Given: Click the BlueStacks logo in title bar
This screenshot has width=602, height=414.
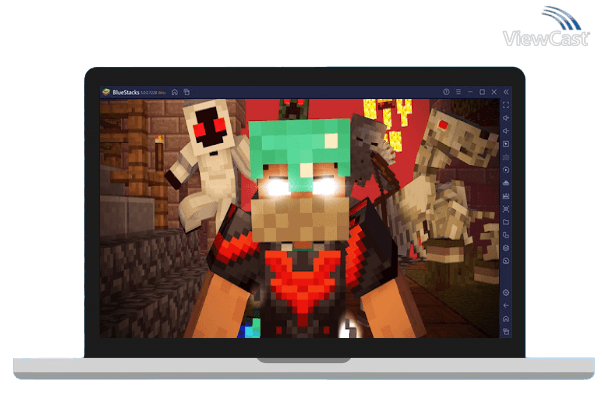Looking at the screenshot, I should [x=106, y=92].
